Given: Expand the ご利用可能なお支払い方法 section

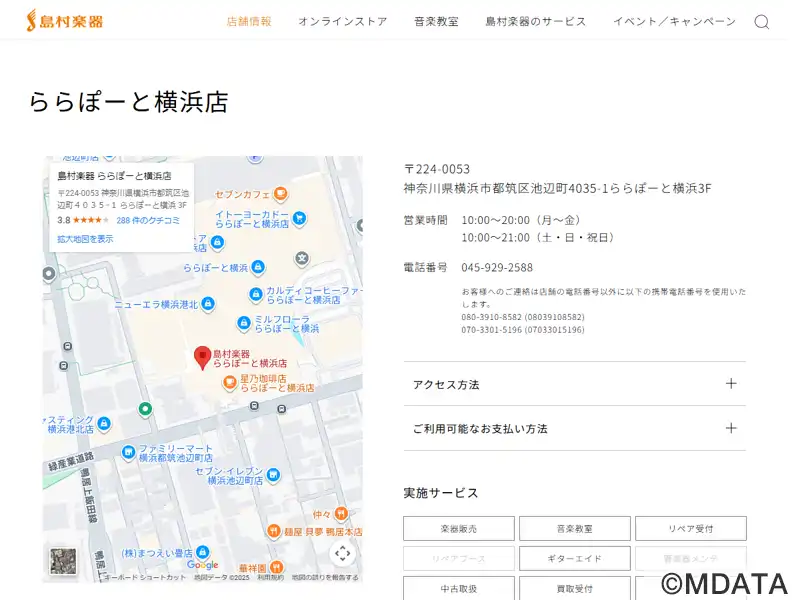Looking at the screenshot, I should pos(574,428).
